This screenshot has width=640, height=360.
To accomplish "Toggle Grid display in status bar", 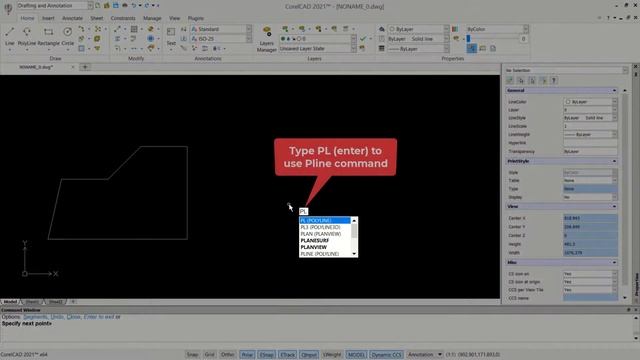I will tap(209, 355).
